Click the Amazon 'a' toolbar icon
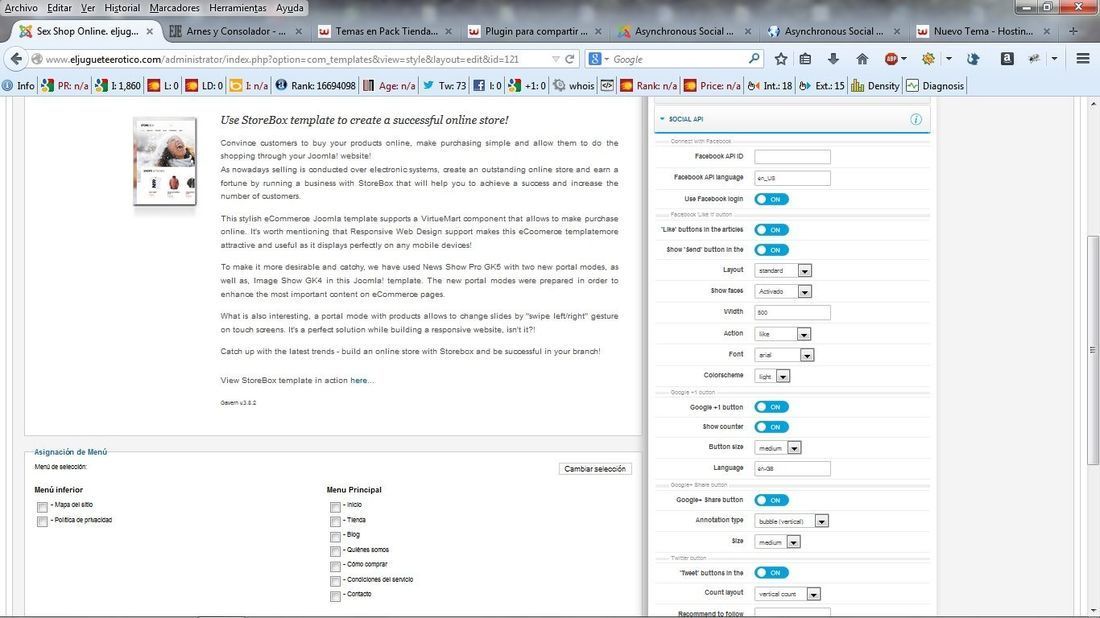The width and height of the screenshot is (1100, 618). click(x=1007, y=60)
